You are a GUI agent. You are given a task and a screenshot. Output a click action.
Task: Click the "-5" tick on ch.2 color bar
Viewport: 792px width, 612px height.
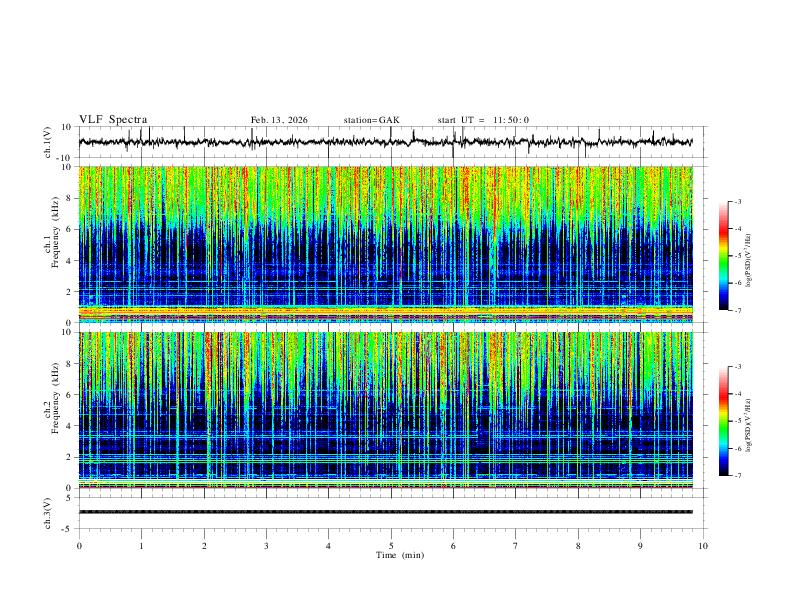737,421
